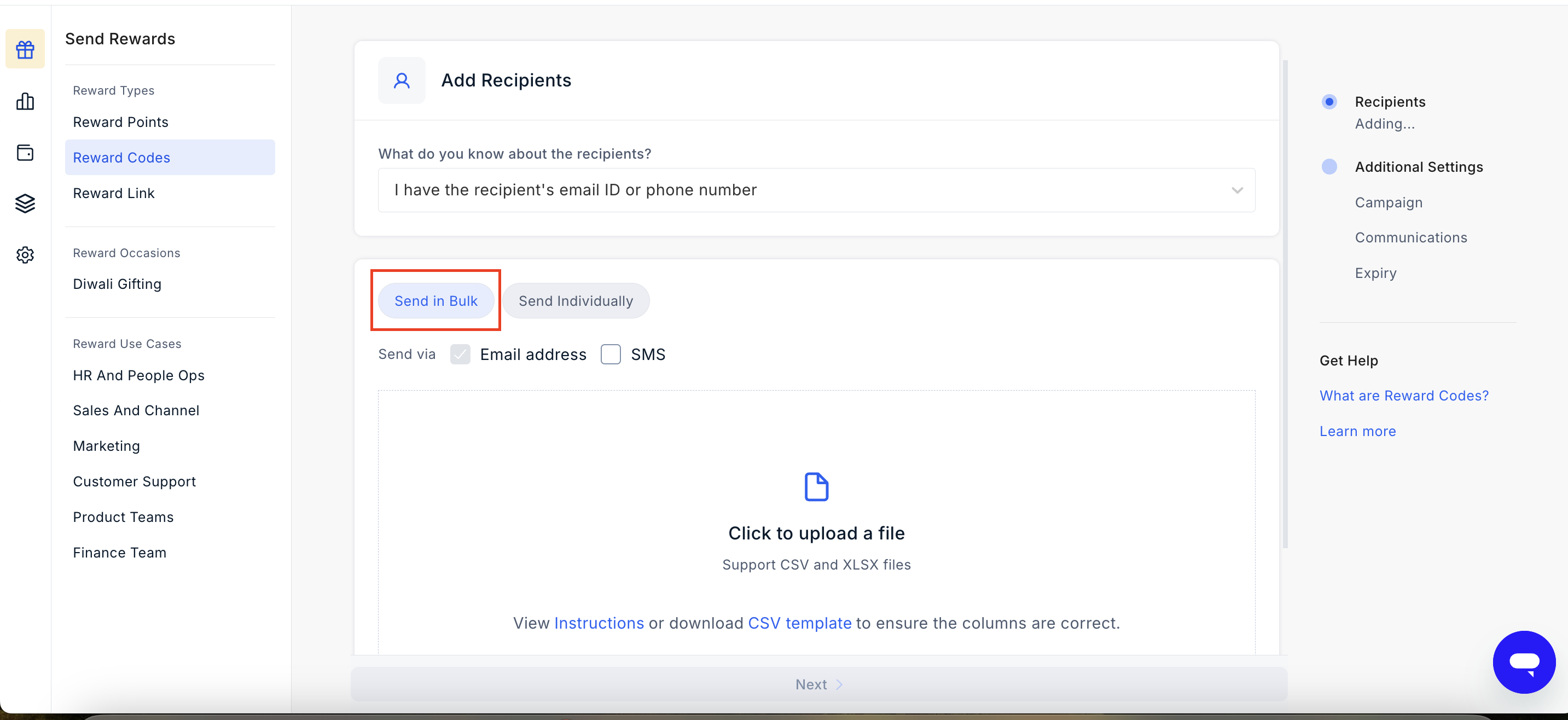Screen dimensions: 1568x720
Task: Select the Send in Bulk tab
Action: coord(436,301)
